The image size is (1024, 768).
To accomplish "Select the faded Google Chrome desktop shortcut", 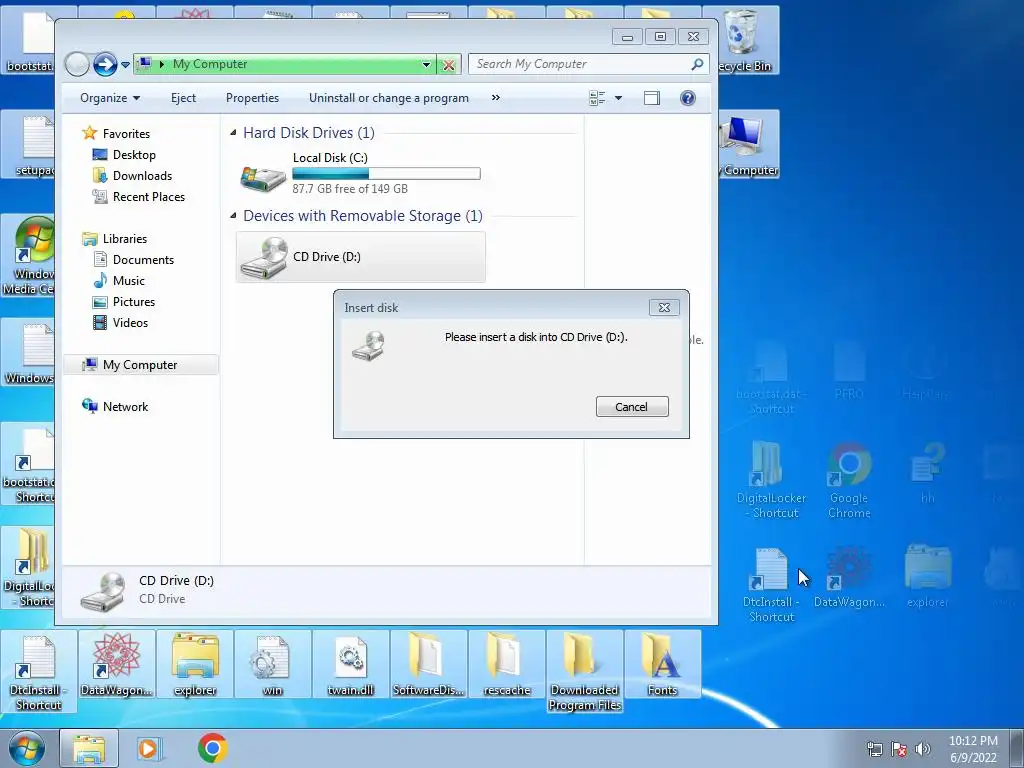I will coord(849,481).
